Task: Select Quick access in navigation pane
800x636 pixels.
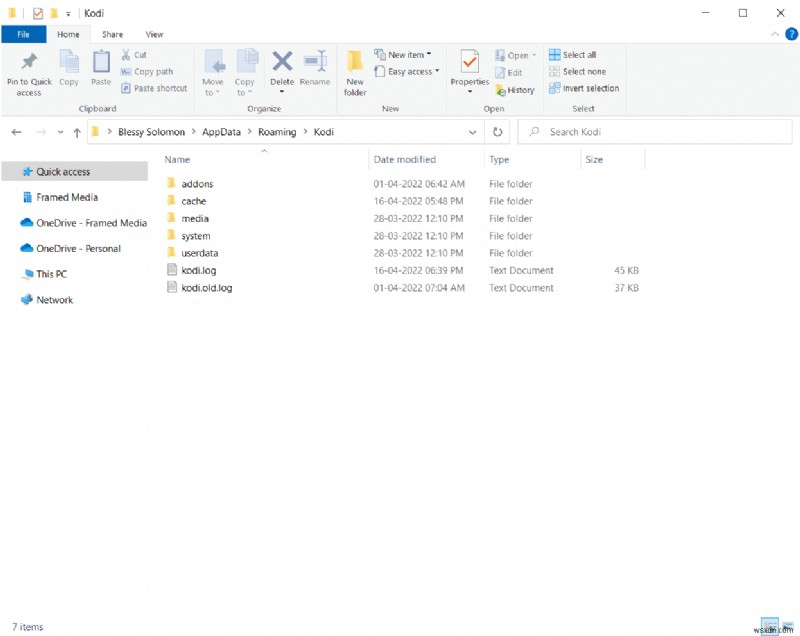Action: pos(74,172)
